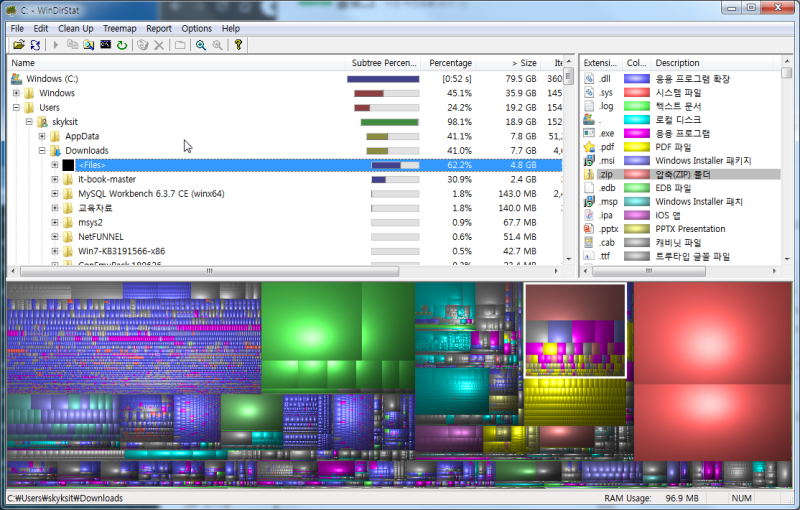Viewport: 800px width, 510px height.
Task: Click the green Refresh Selected icon
Action: [122, 45]
